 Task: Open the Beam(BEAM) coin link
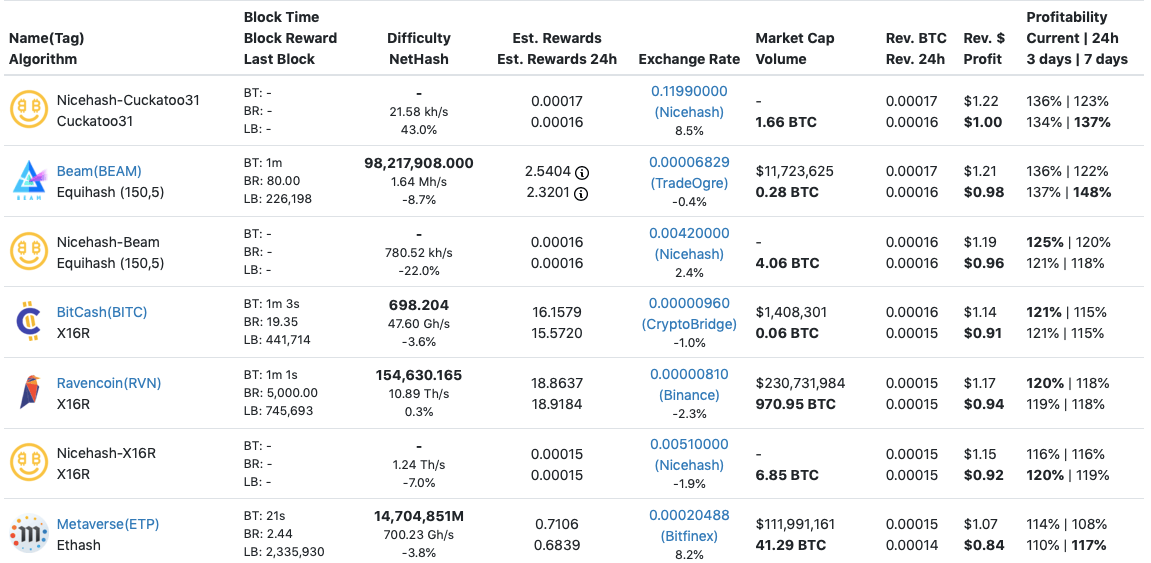click(x=99, y=171)
